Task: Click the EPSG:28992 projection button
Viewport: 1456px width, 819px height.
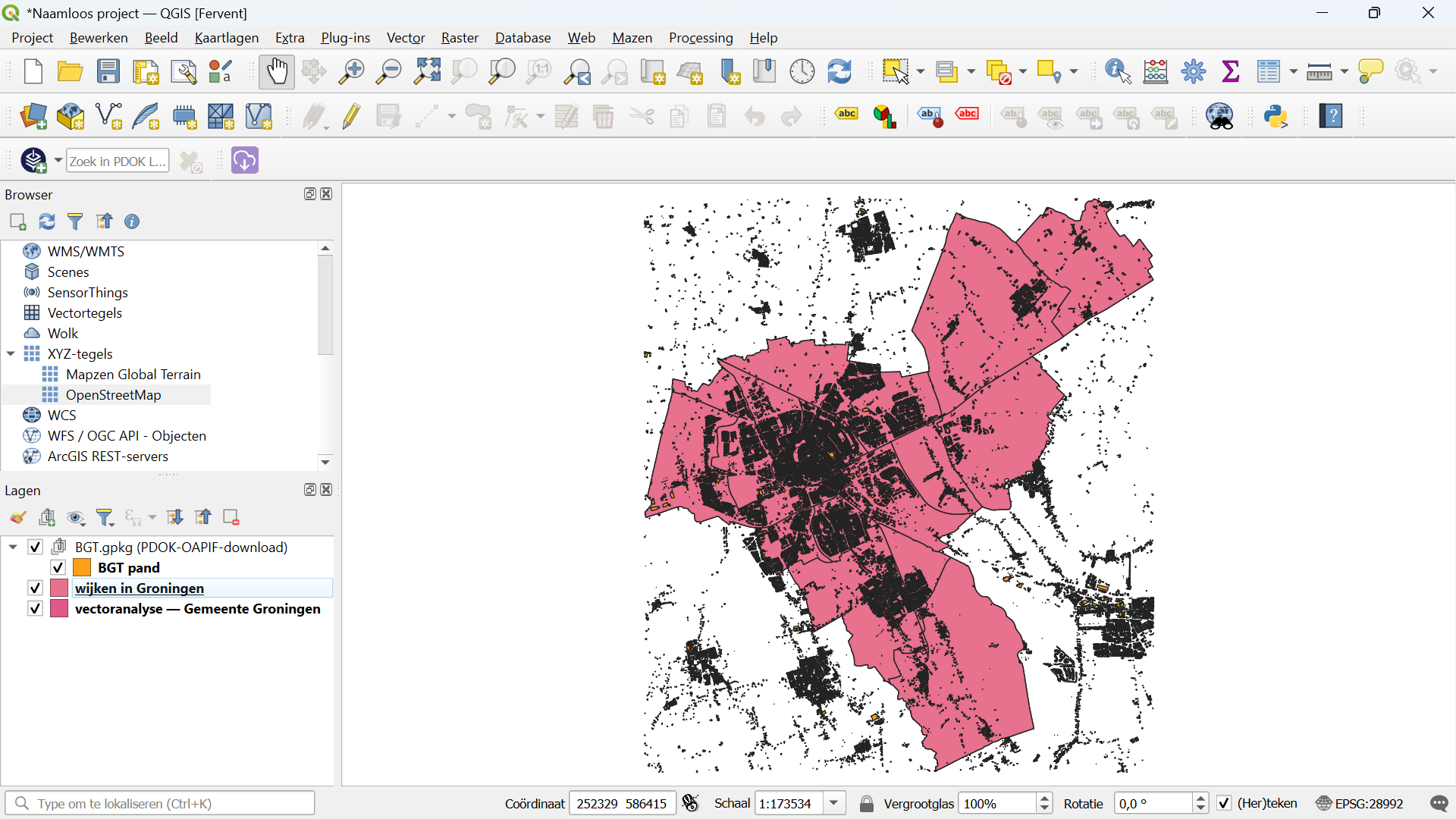Action: click(x=1360, y=804)
